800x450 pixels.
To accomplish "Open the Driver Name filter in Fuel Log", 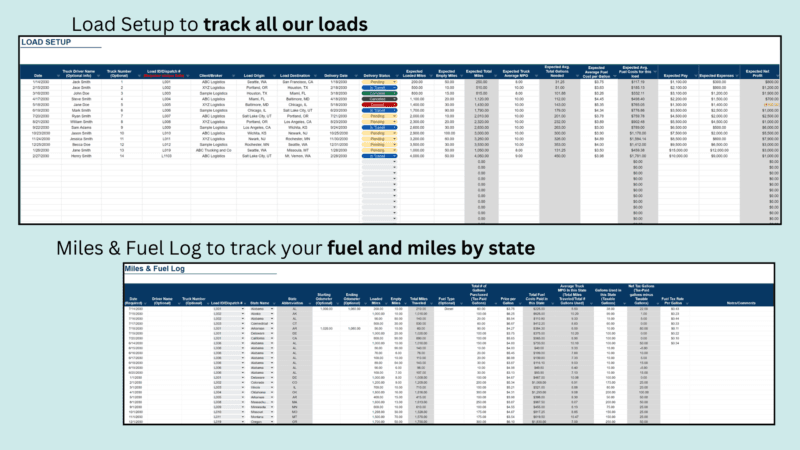I will [x=179, y=304].
